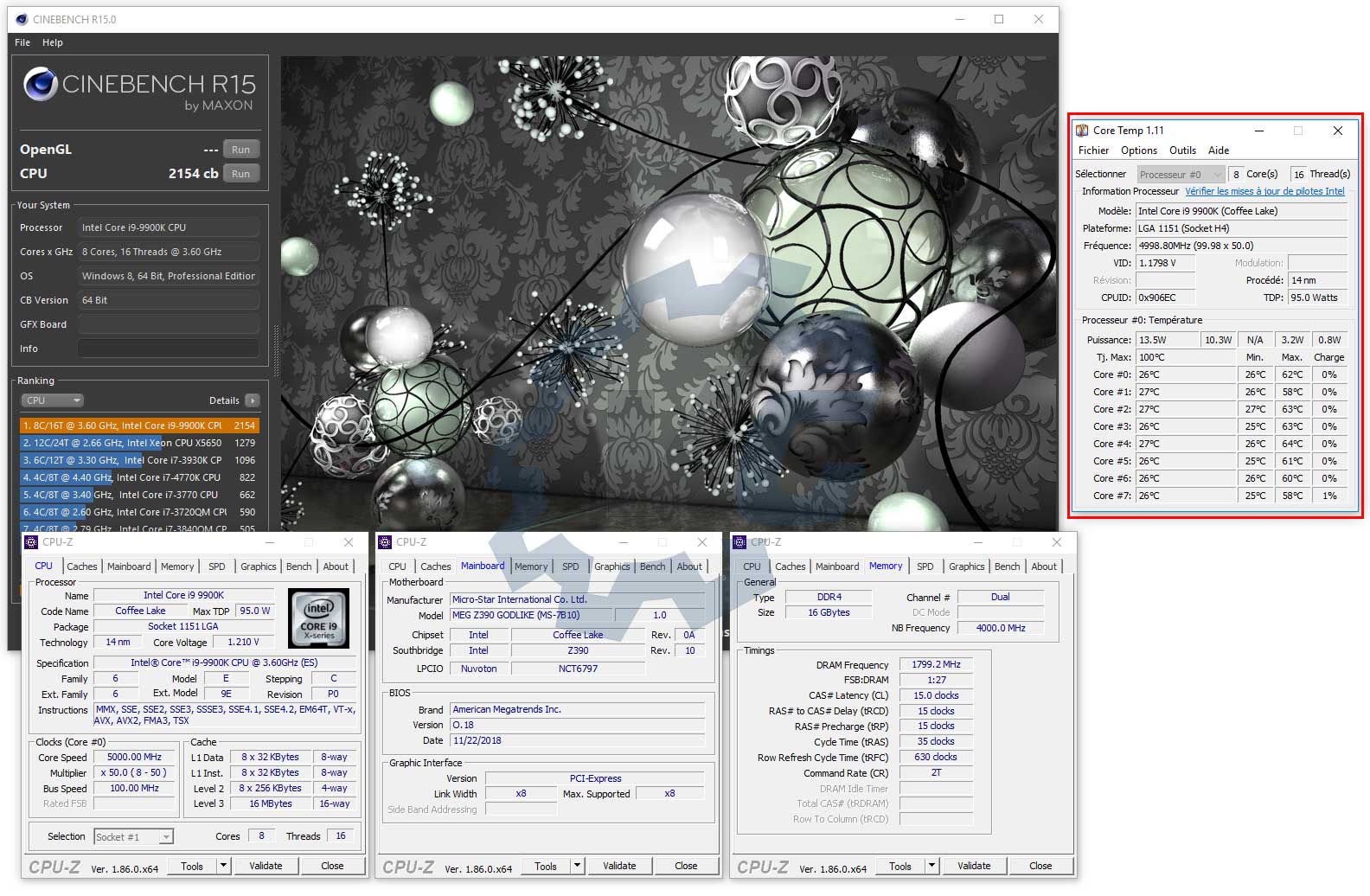
Task: Click Close in the first CPU-Z window
Action: coord(332,866)
